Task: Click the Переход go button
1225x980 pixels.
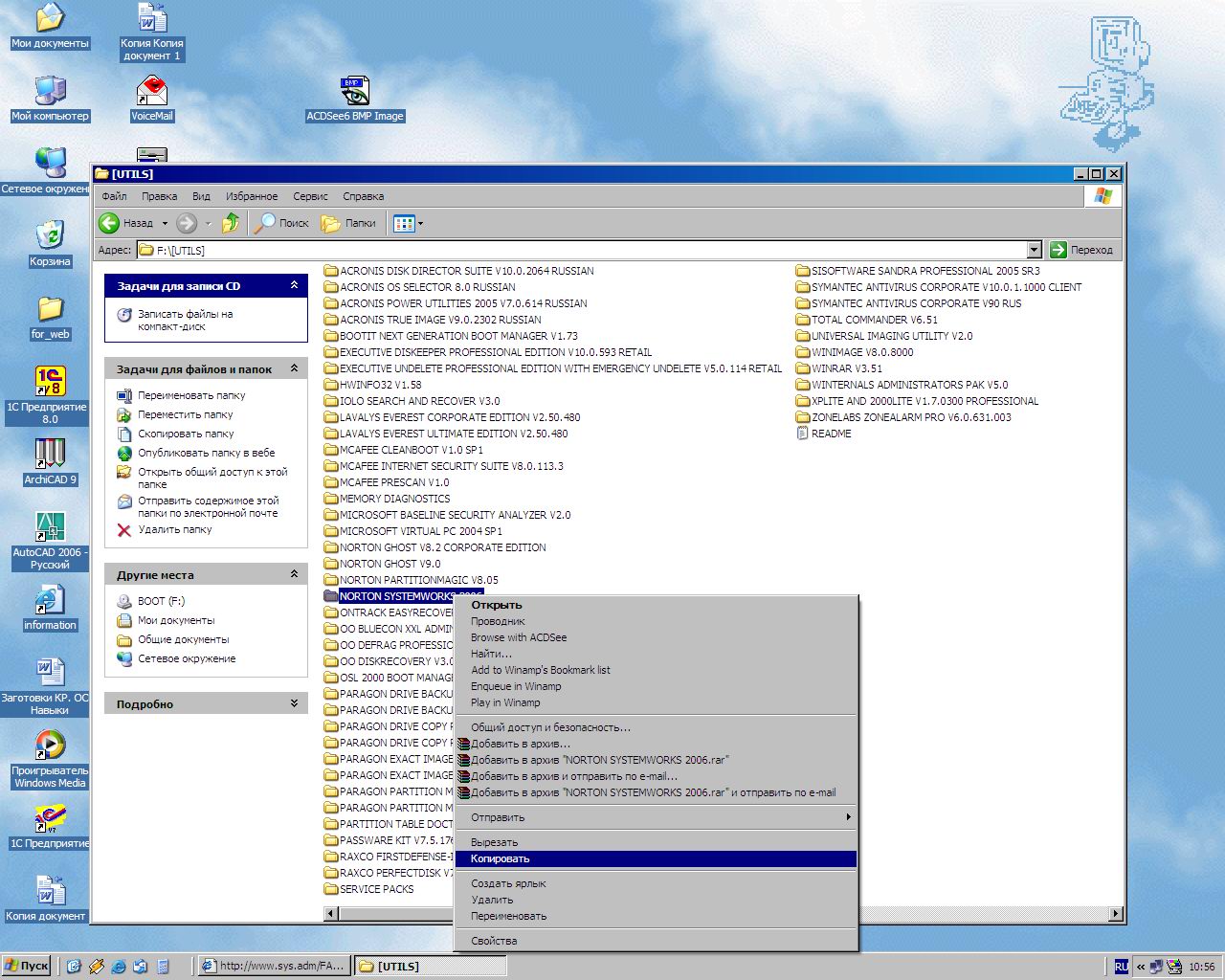Action: (x=1081, y=250)
